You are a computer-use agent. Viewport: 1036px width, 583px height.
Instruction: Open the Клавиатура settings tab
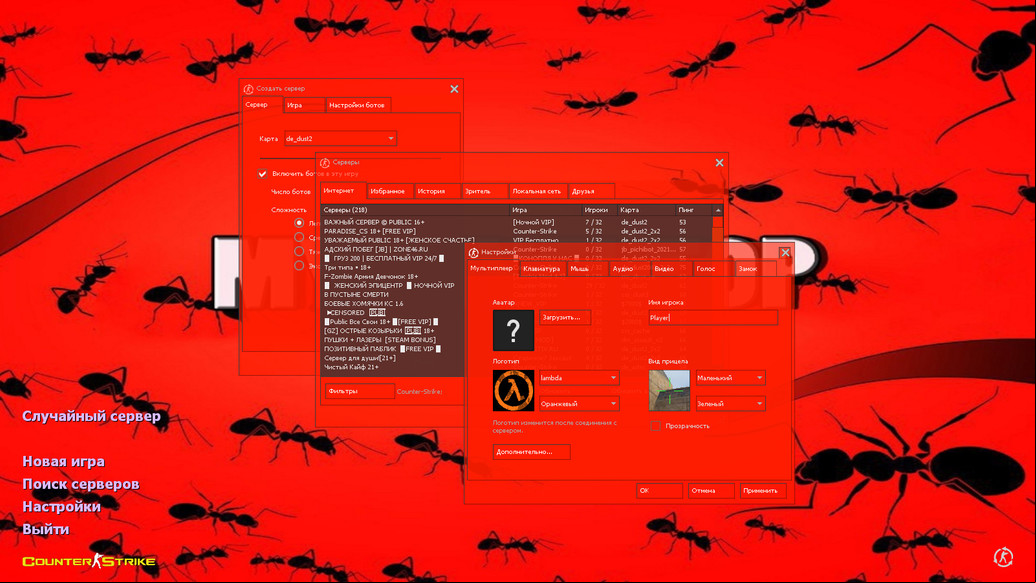pyautogui.click(x=542, y=268)
